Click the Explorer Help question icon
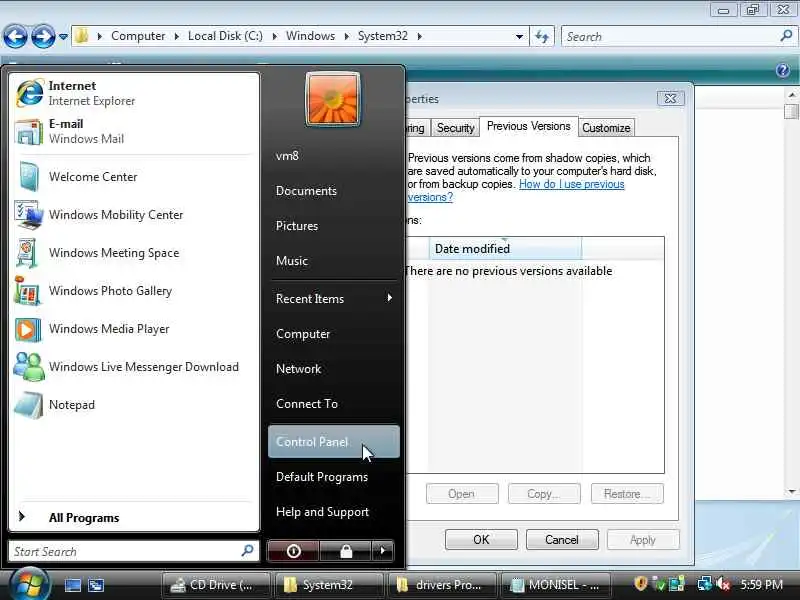Image resolution: width=800 pixels, height=600 pixels. pos(783,70)
